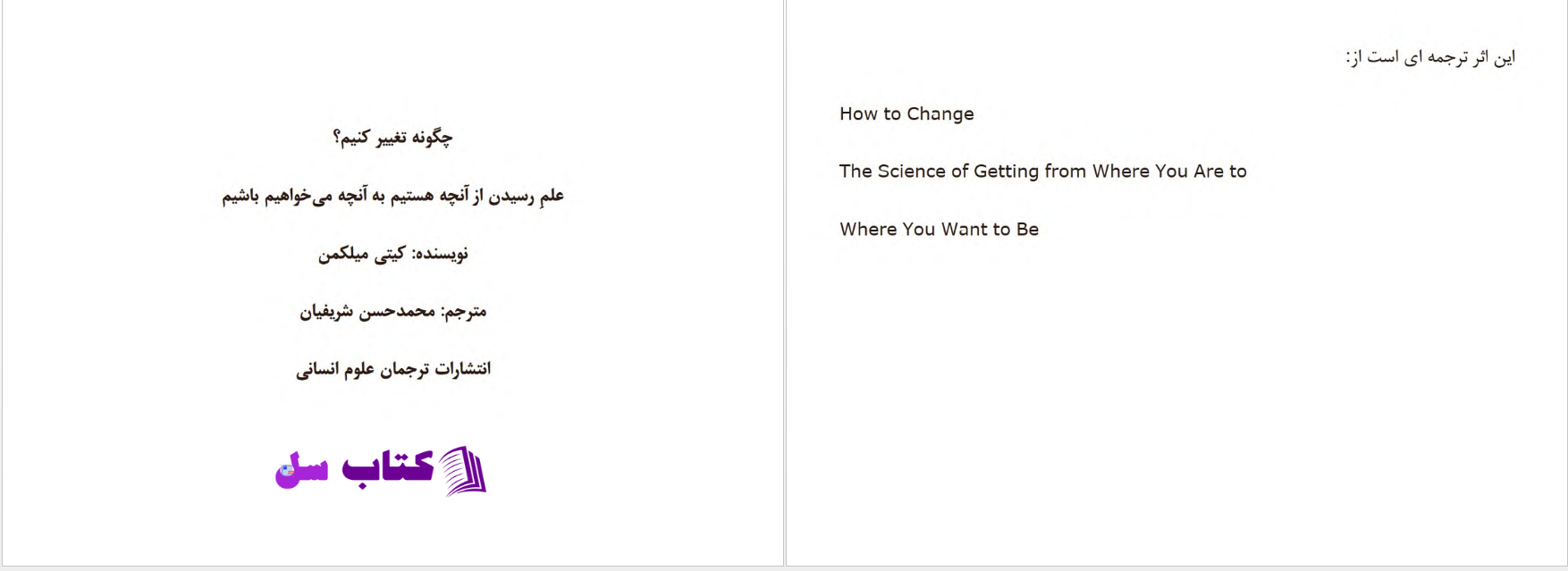Click the translator name محمدحسن شریفیان
This screenshot has height=571, width=1568.
(367, 311)
